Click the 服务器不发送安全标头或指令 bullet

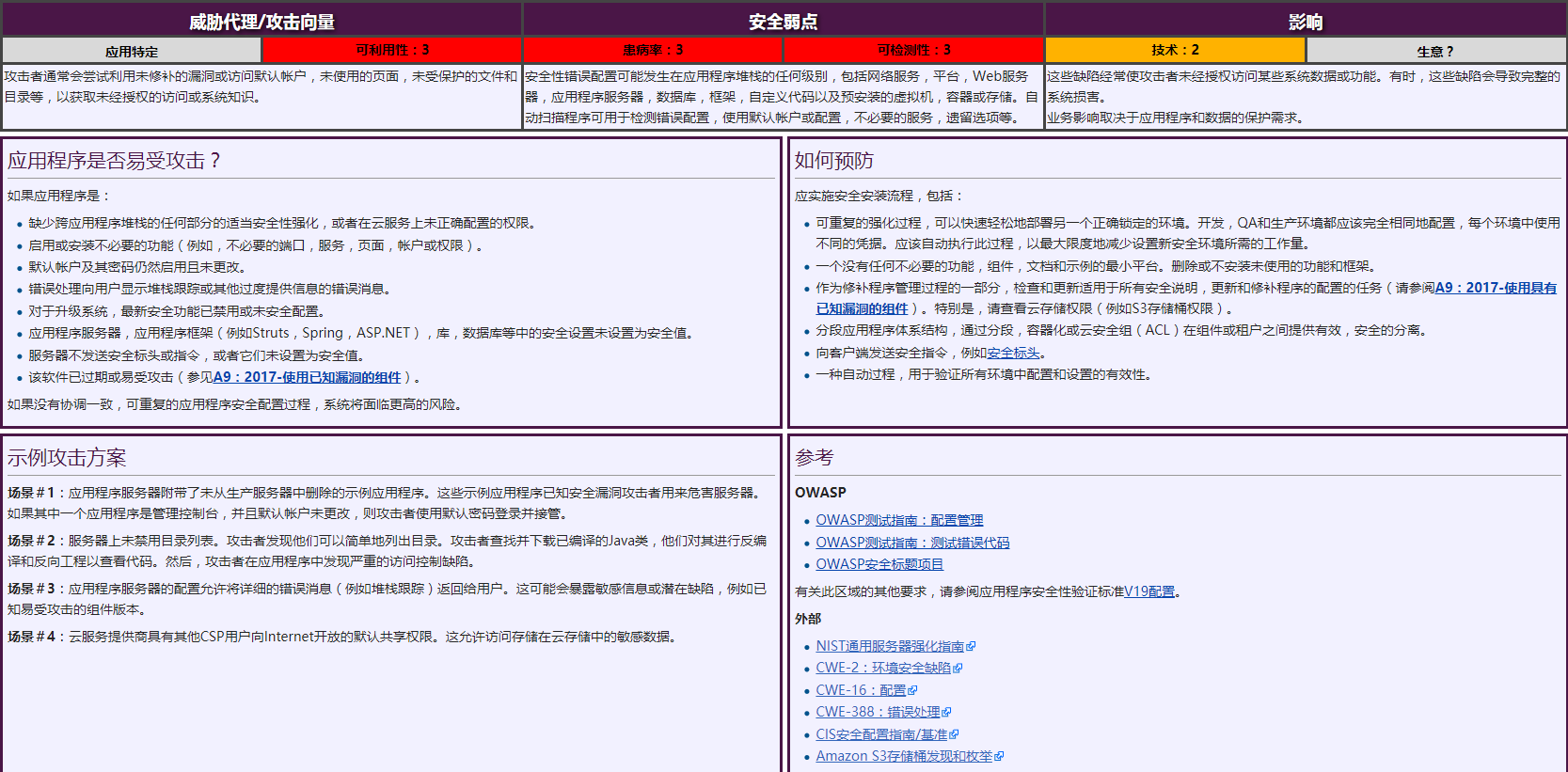tap(196, 355)
